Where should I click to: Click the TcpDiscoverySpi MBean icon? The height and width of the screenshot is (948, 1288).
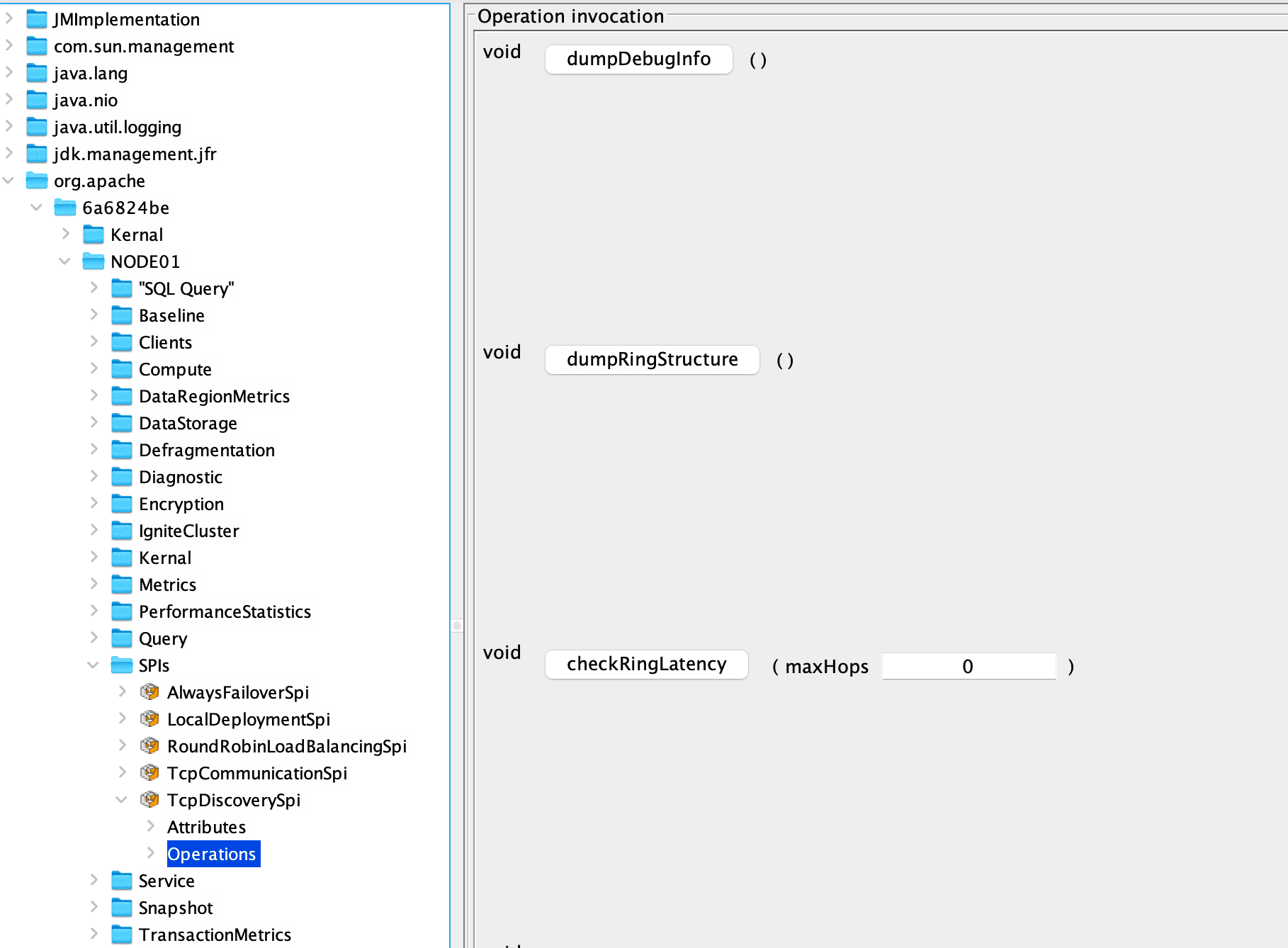point(149,799)
